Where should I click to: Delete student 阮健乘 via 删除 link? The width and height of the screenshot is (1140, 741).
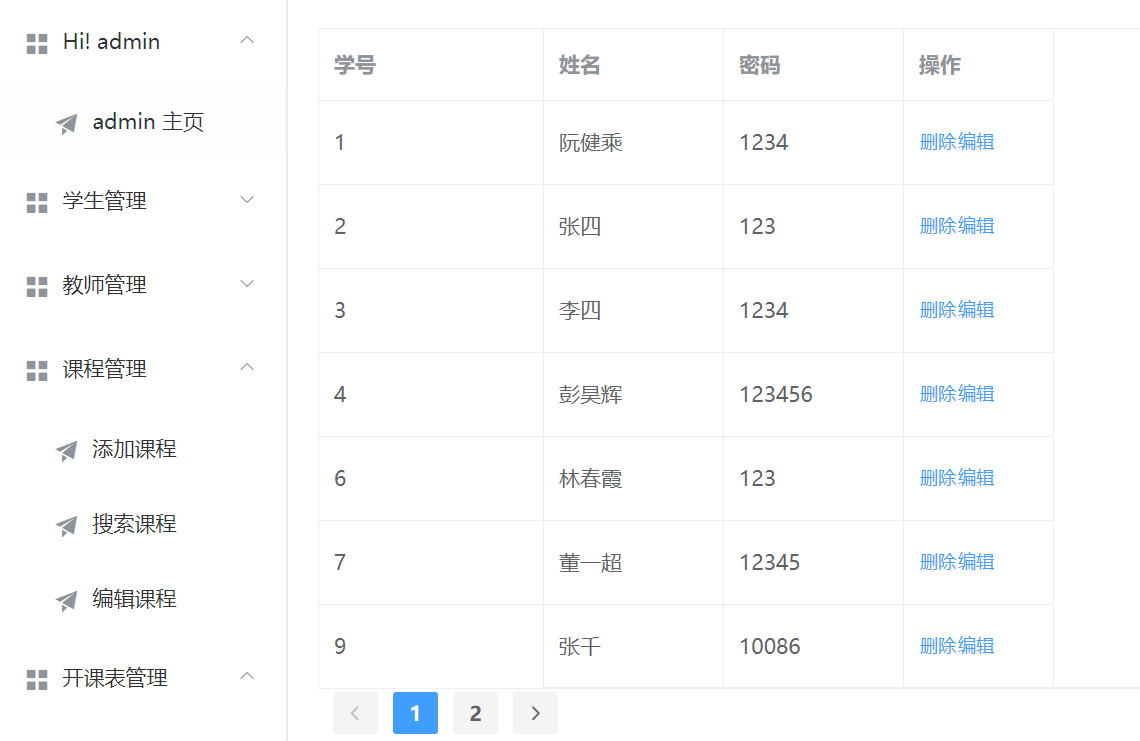click(x=937, y=142)
